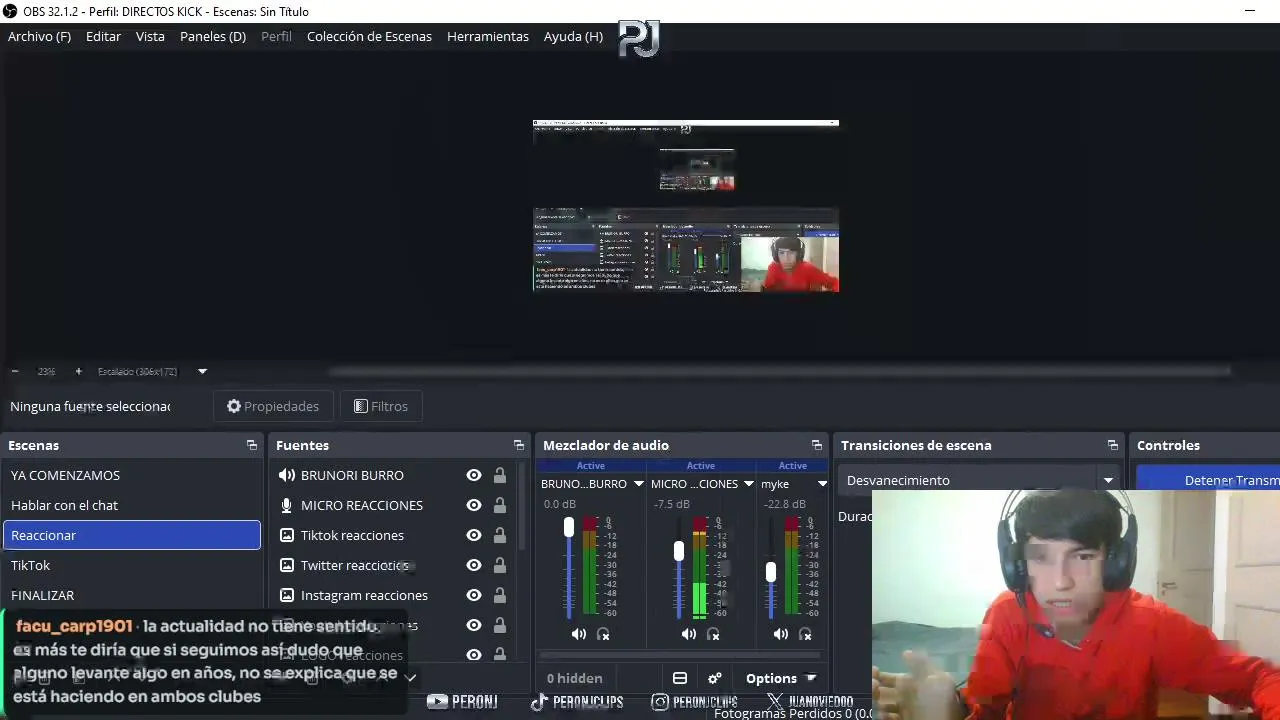The height and width of the screenshot is (720, 1280).
Task: Click the BRUNO...BURRO volume fader handle
Action: [x=569, y=527]
